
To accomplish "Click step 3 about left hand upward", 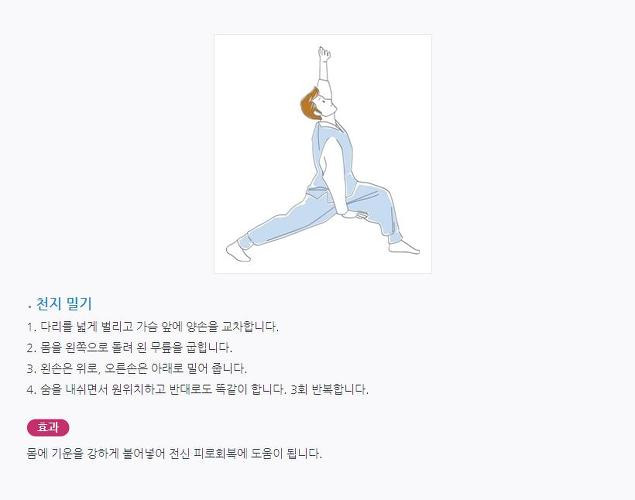I will point(137,368).
